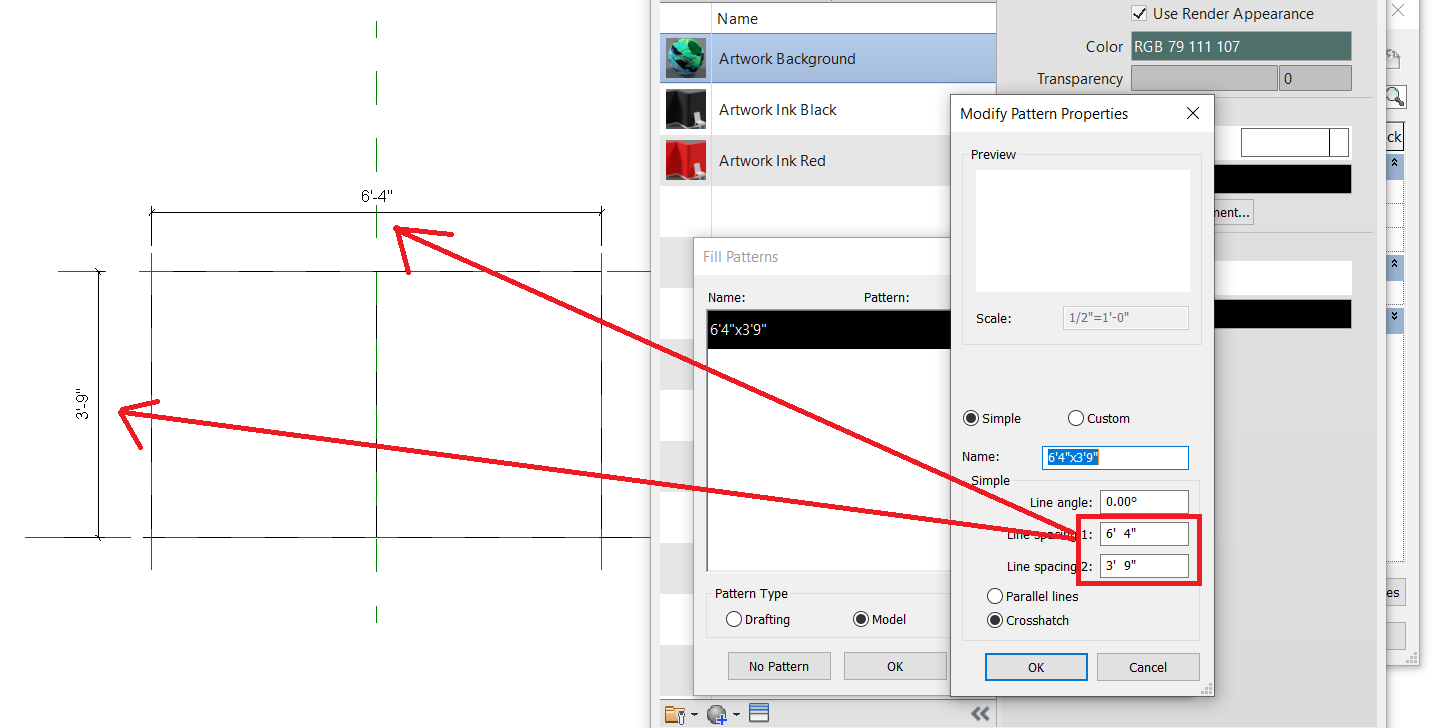Click the magnifier search icon at right edge
The height and width of the screenshot is (728, 1435).
pyautogui.click(x=1395, y=97)
